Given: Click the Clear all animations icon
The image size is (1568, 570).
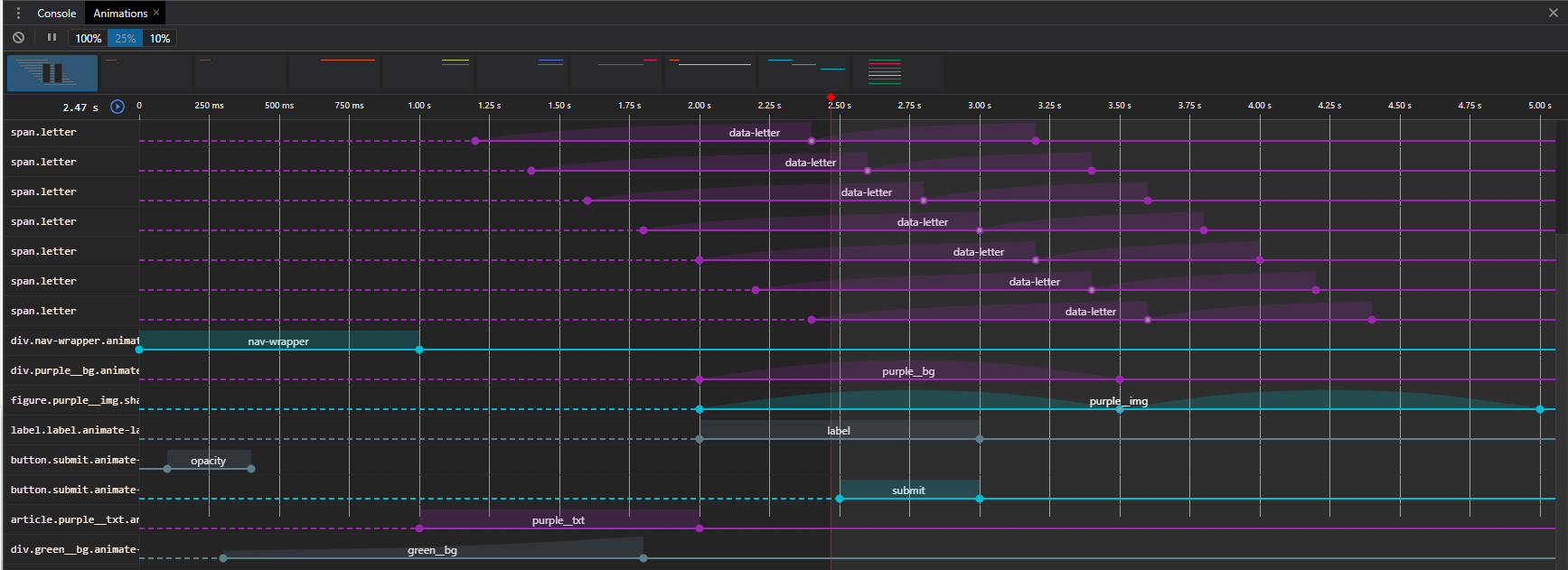Looking at the screenshot, I should coord(18,38).
